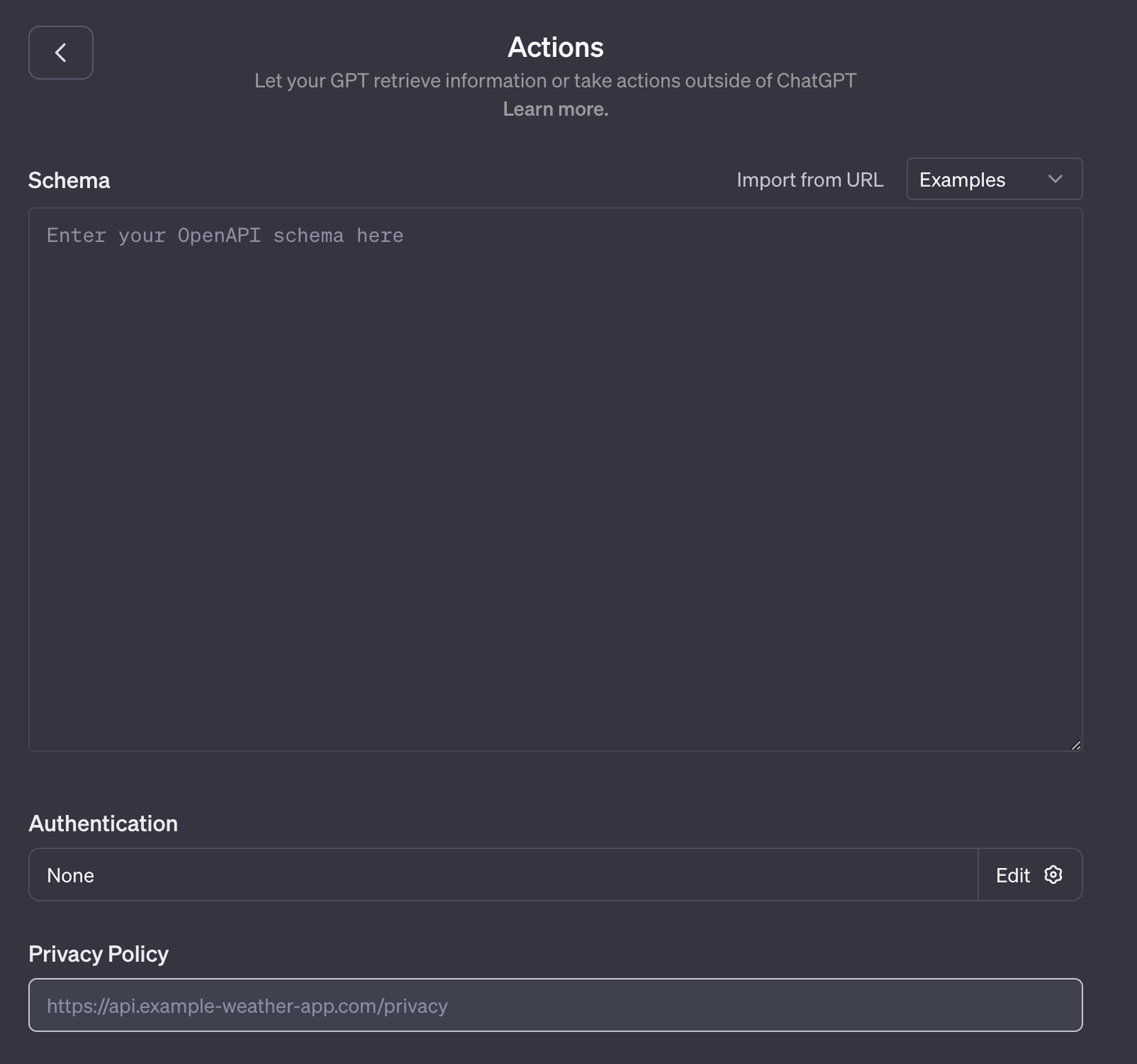Viewport: 1137px width, 1064px height.
Task: Expand the Examples dropdown
Action: pyautogui.click(x=994, y=179)
